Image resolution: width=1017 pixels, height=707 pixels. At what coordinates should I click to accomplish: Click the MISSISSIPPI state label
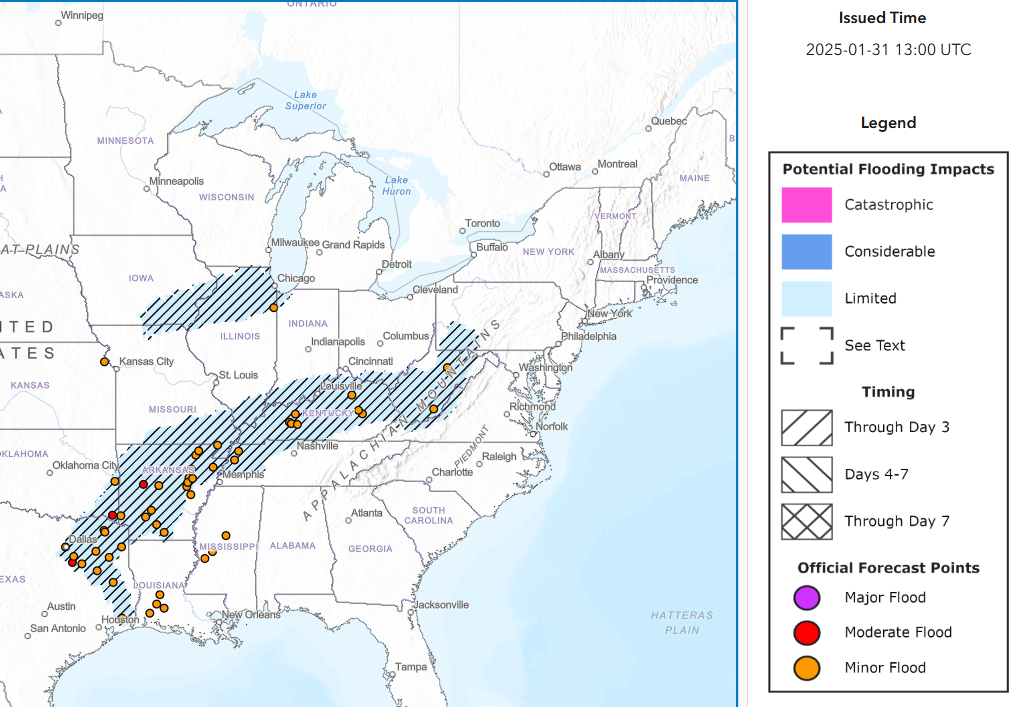[x=229, y=547]
